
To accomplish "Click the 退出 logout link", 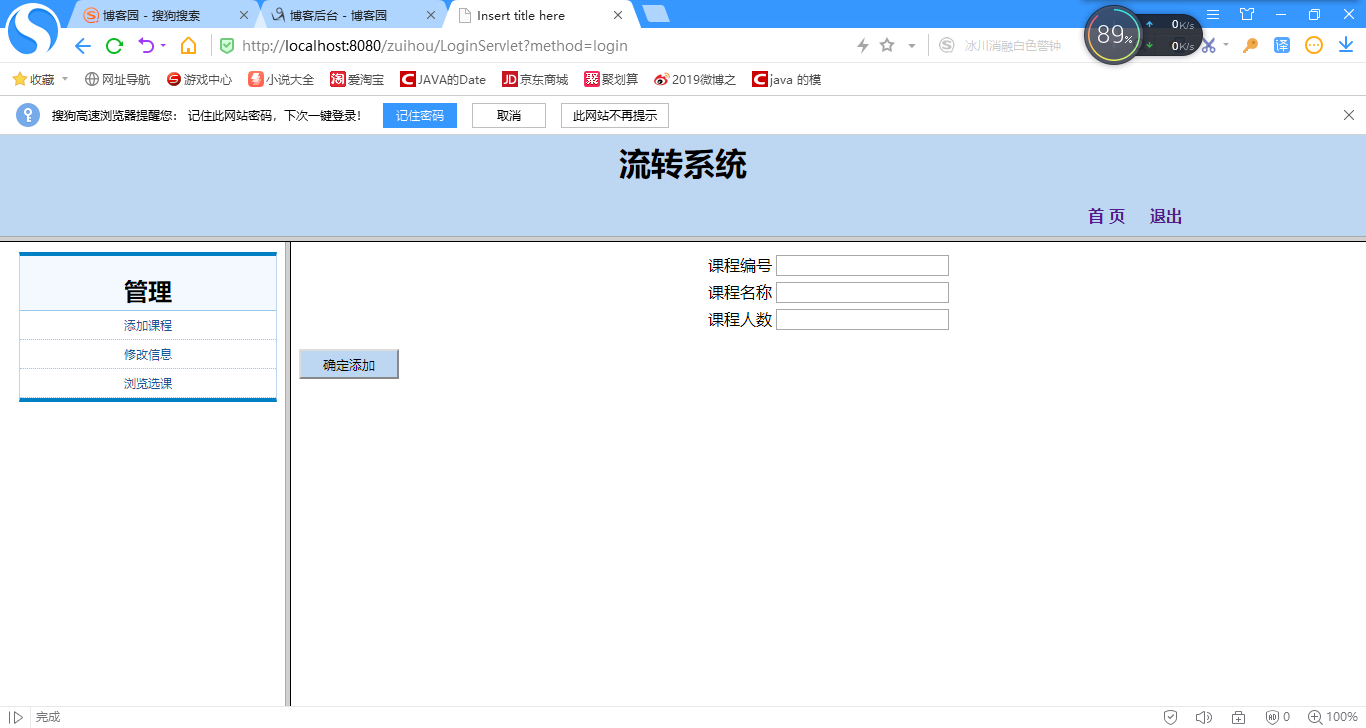I will 1166,217.
